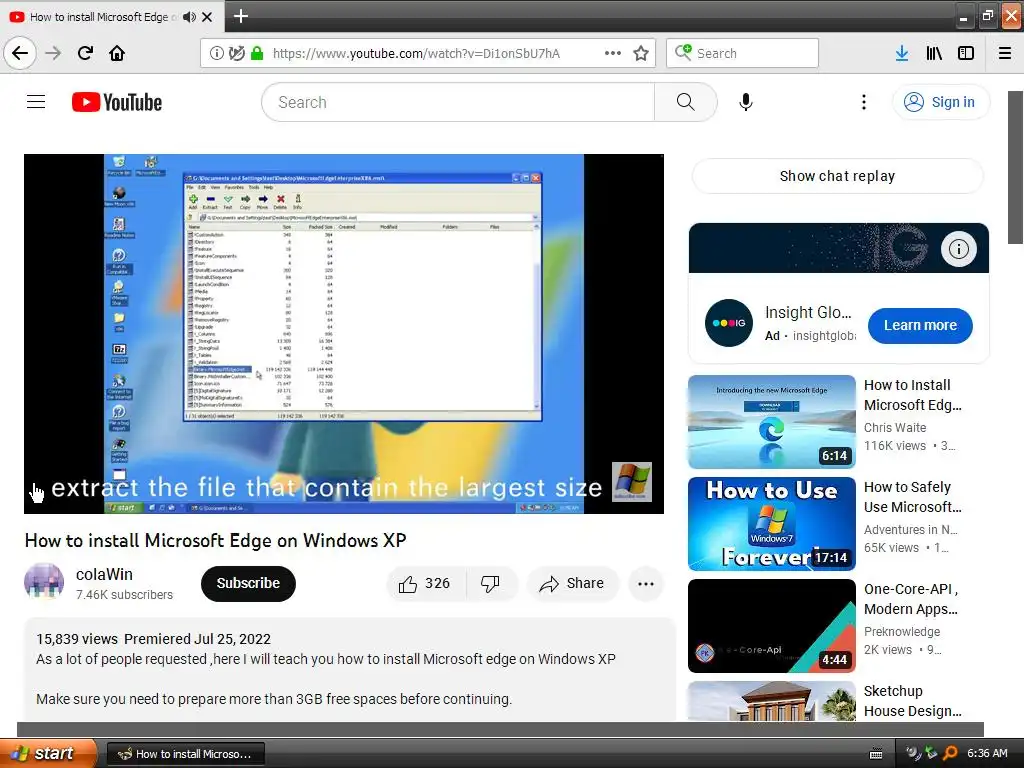Open the browser library icon
This screenshot has height=768, width=1024.
click(x=934, y=54)
